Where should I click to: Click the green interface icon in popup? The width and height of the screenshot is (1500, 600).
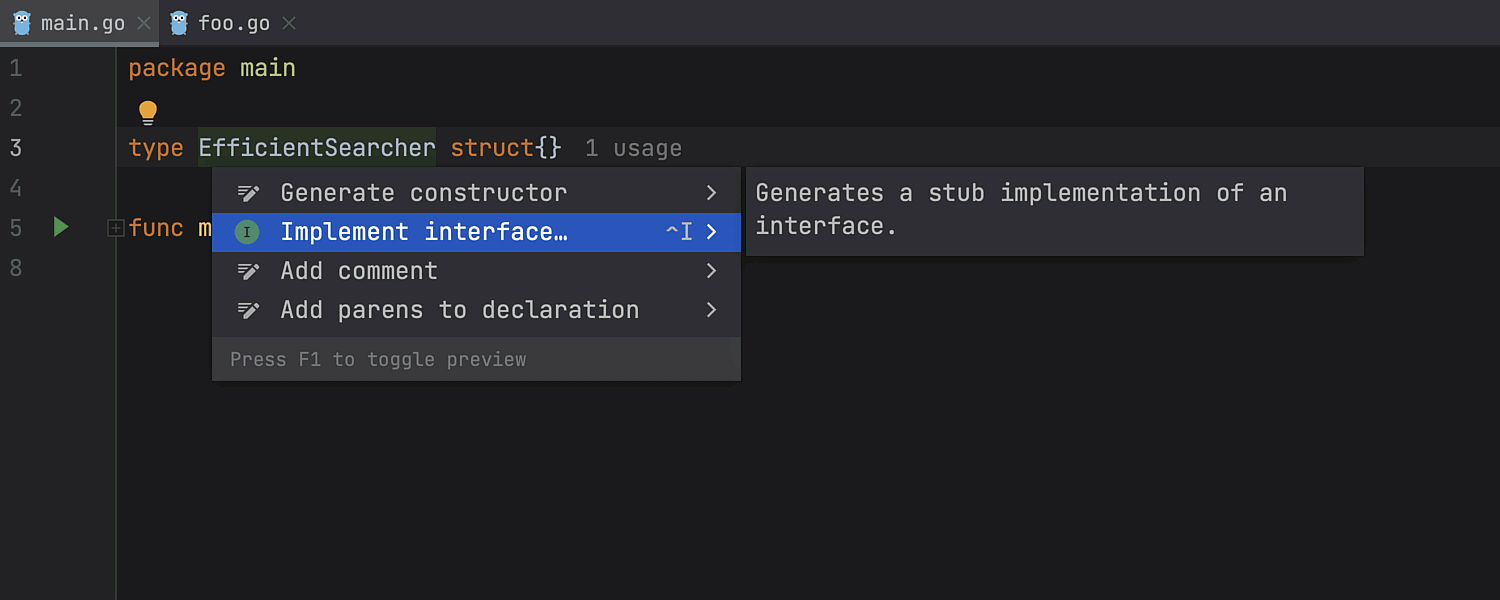click(x=247, y=232)
